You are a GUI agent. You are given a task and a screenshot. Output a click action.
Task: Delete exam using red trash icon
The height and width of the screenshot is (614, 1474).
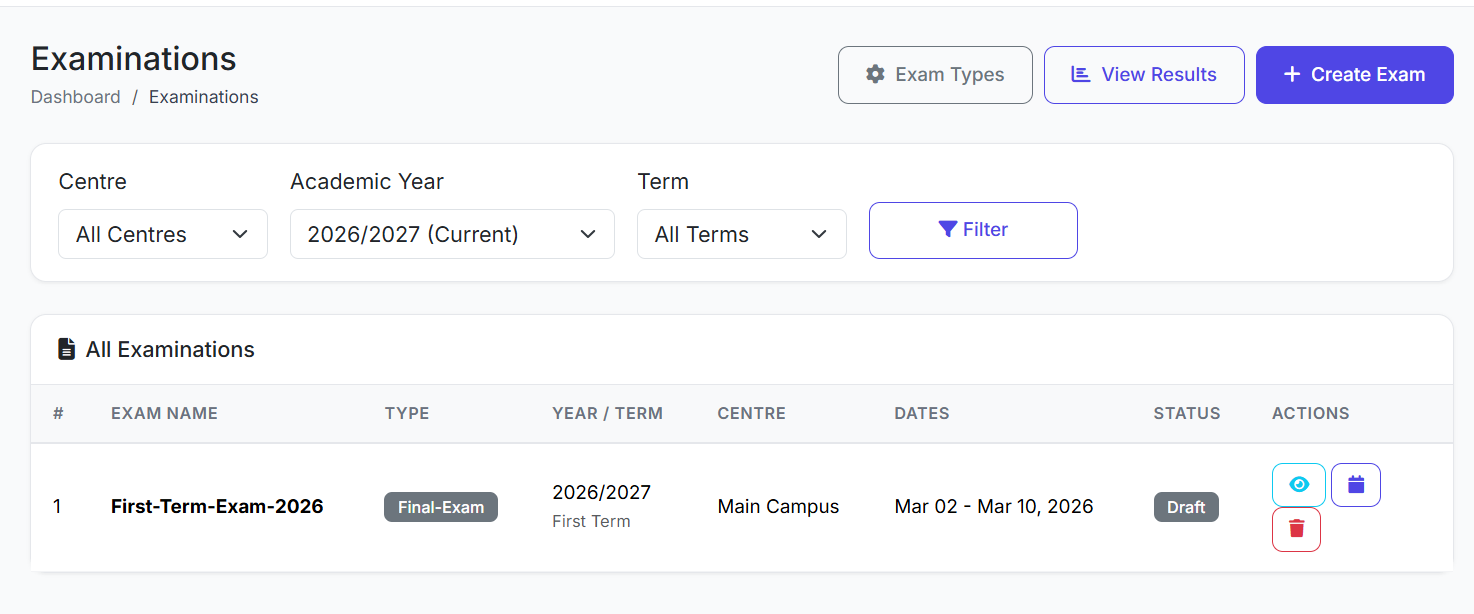click(x=1296, y=529)
